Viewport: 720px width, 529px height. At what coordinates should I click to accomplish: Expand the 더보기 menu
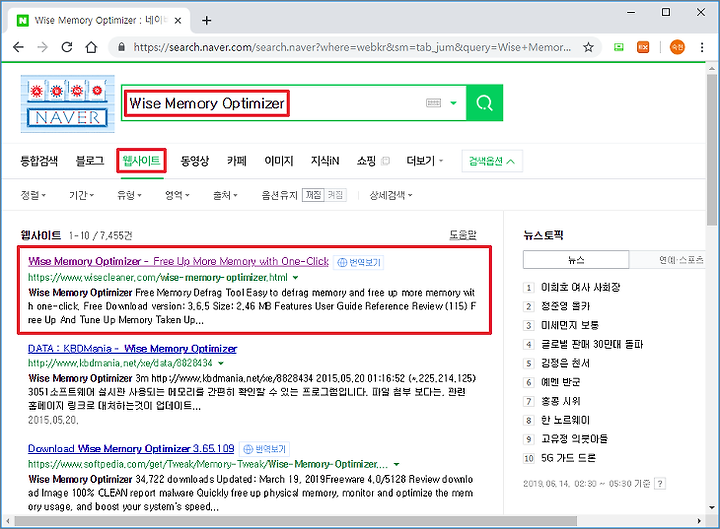pos(425,161)
